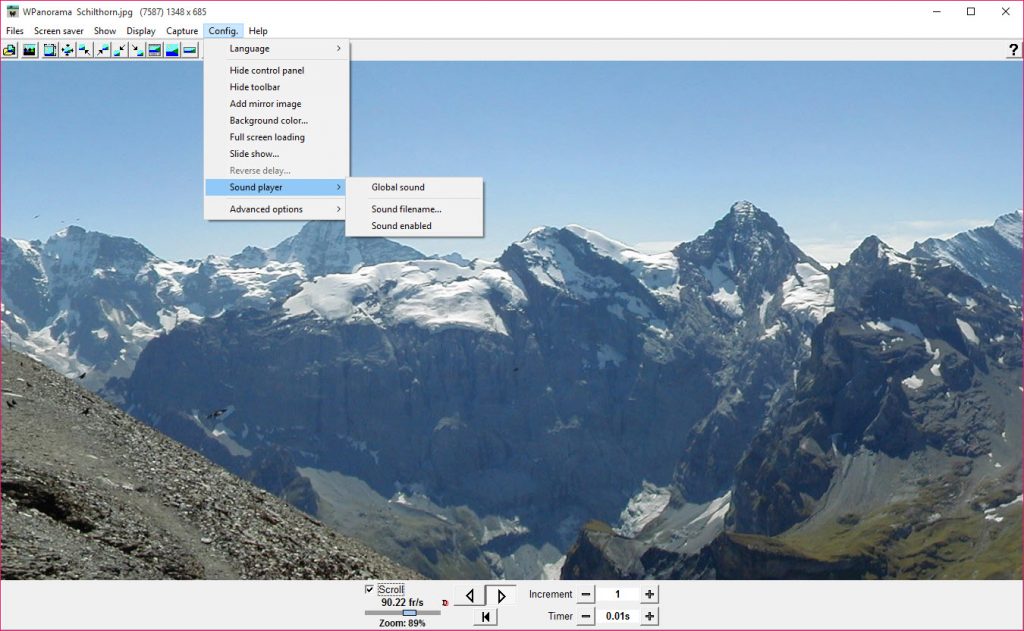Image resolution: width=1024 pixels, height=631 pixels.
Task: Click the Timer label
Action: (560, 616)
